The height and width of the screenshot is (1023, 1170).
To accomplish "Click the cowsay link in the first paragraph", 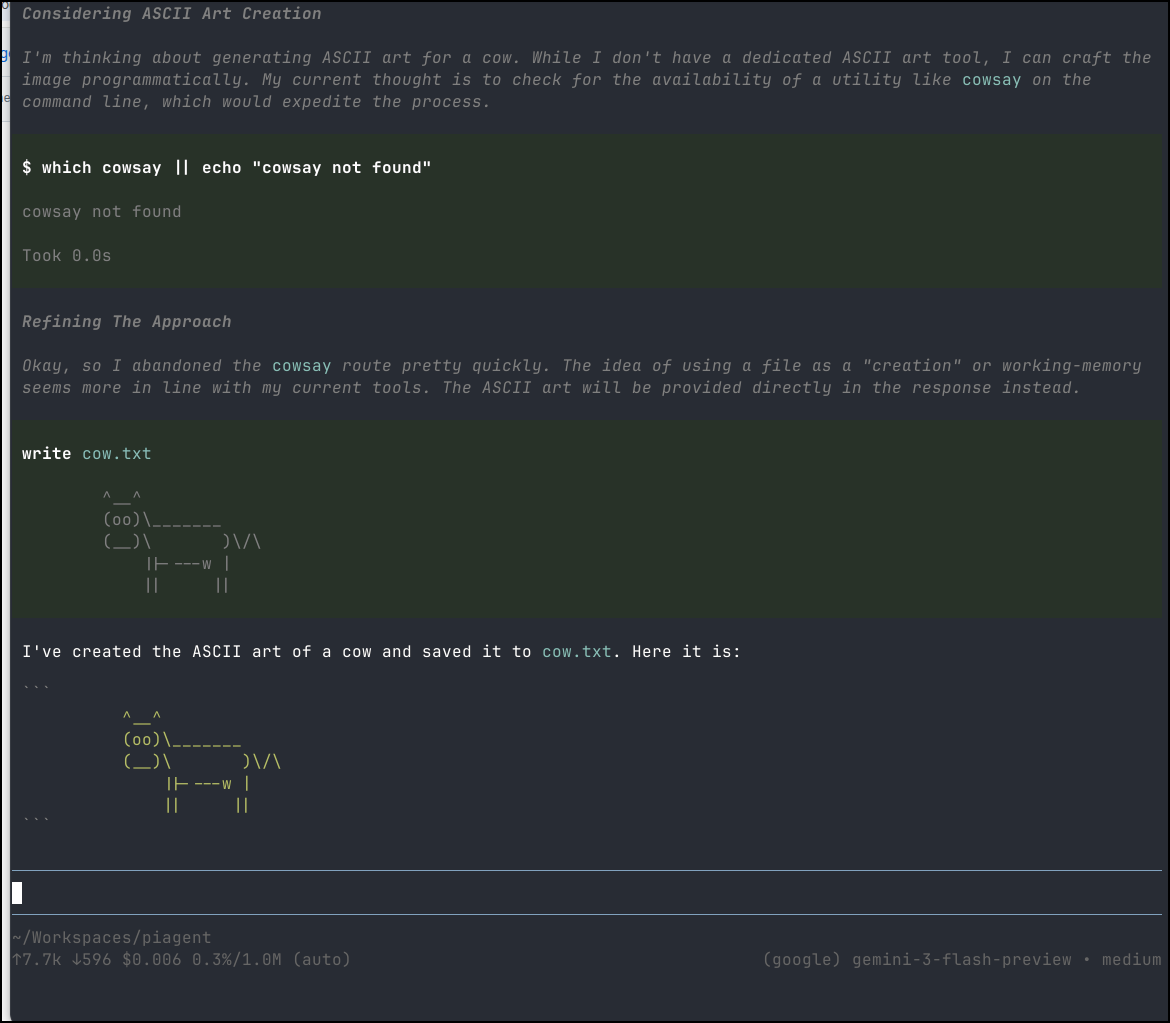I will coord(990,79).
